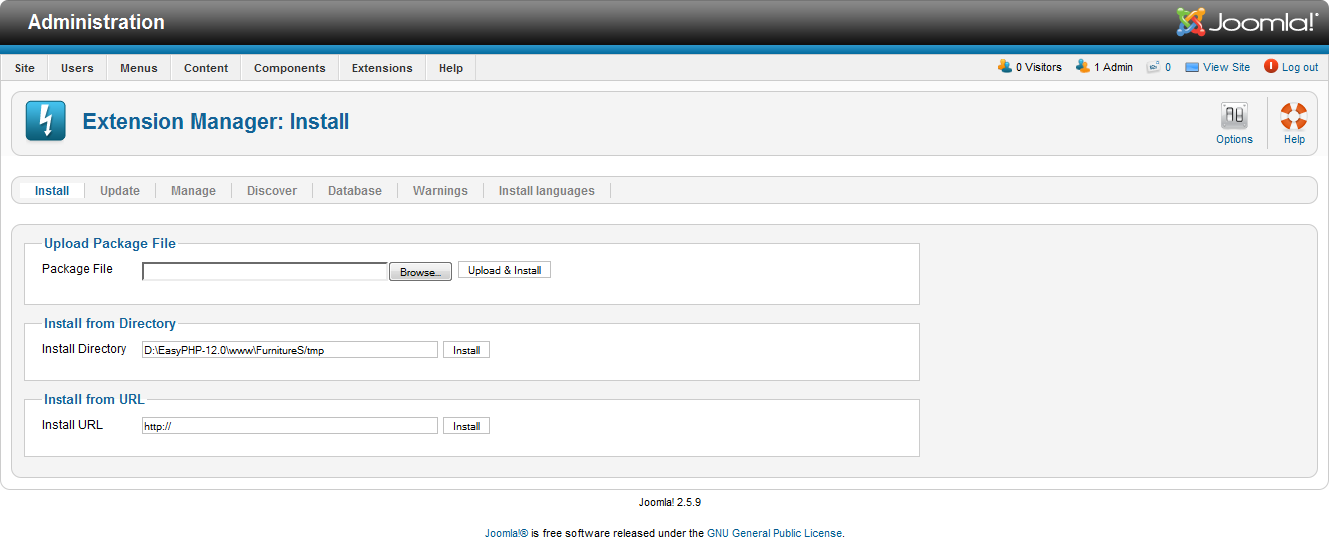Click the View Site link

(1226, 67)
